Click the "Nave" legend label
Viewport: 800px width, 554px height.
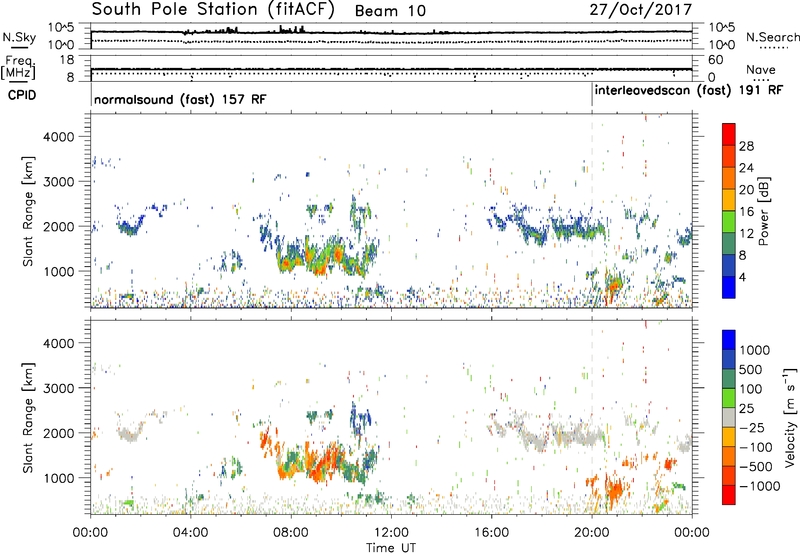[761, 70]
